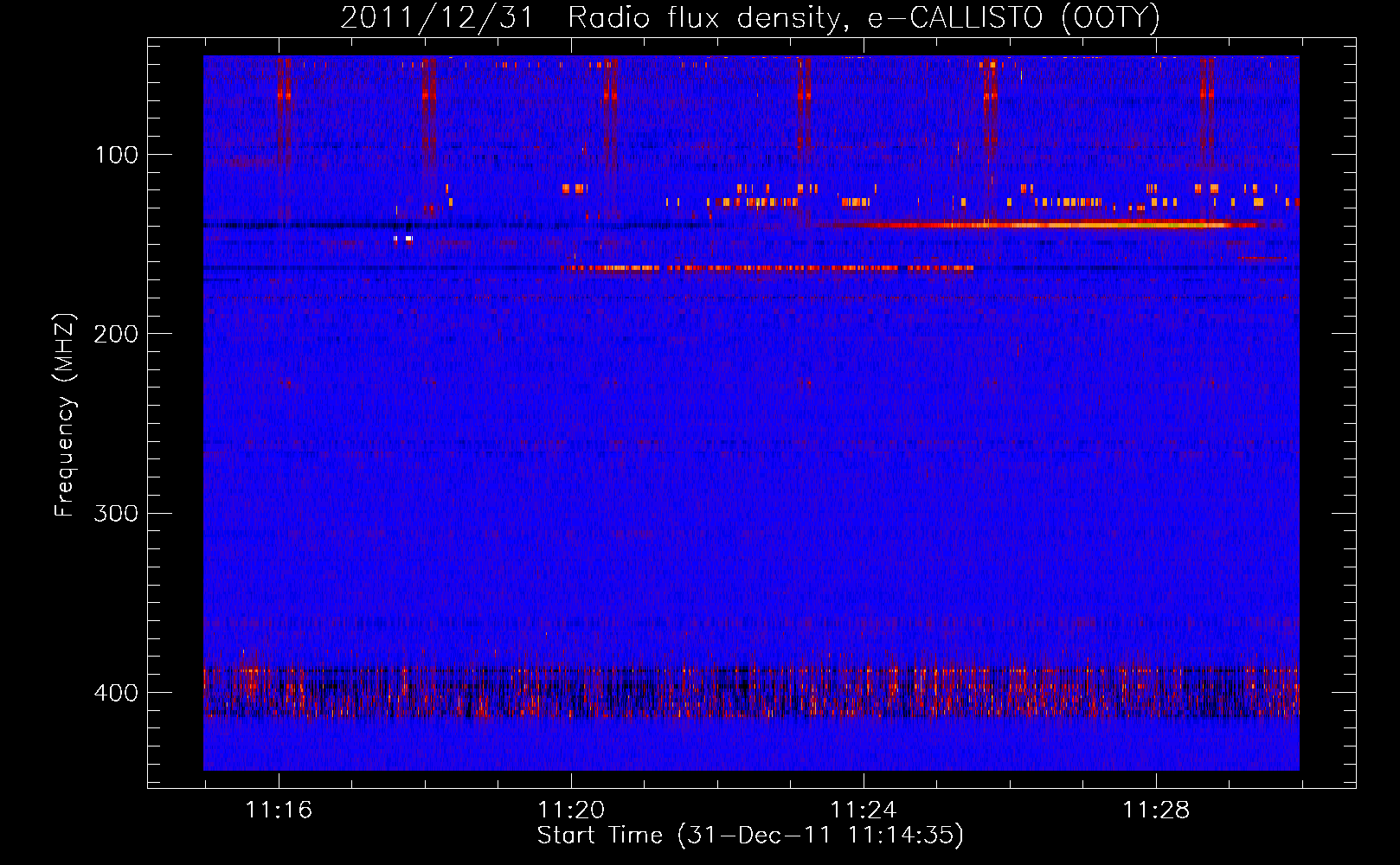This screenshot has height=865, width=1400.
Task: Click the "Start Time (31-Dec-11 11:14:35)" axis label
Action: [750, 836]
